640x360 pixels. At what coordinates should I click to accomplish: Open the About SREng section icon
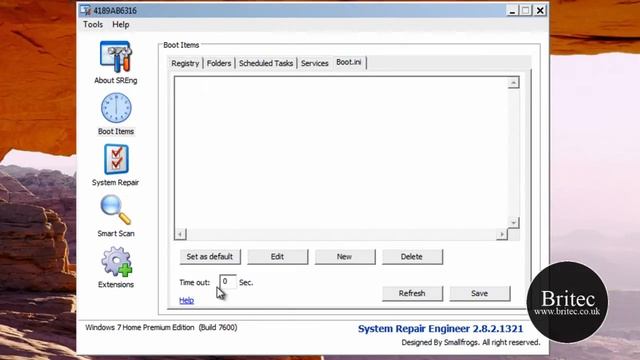coord(116,56)
